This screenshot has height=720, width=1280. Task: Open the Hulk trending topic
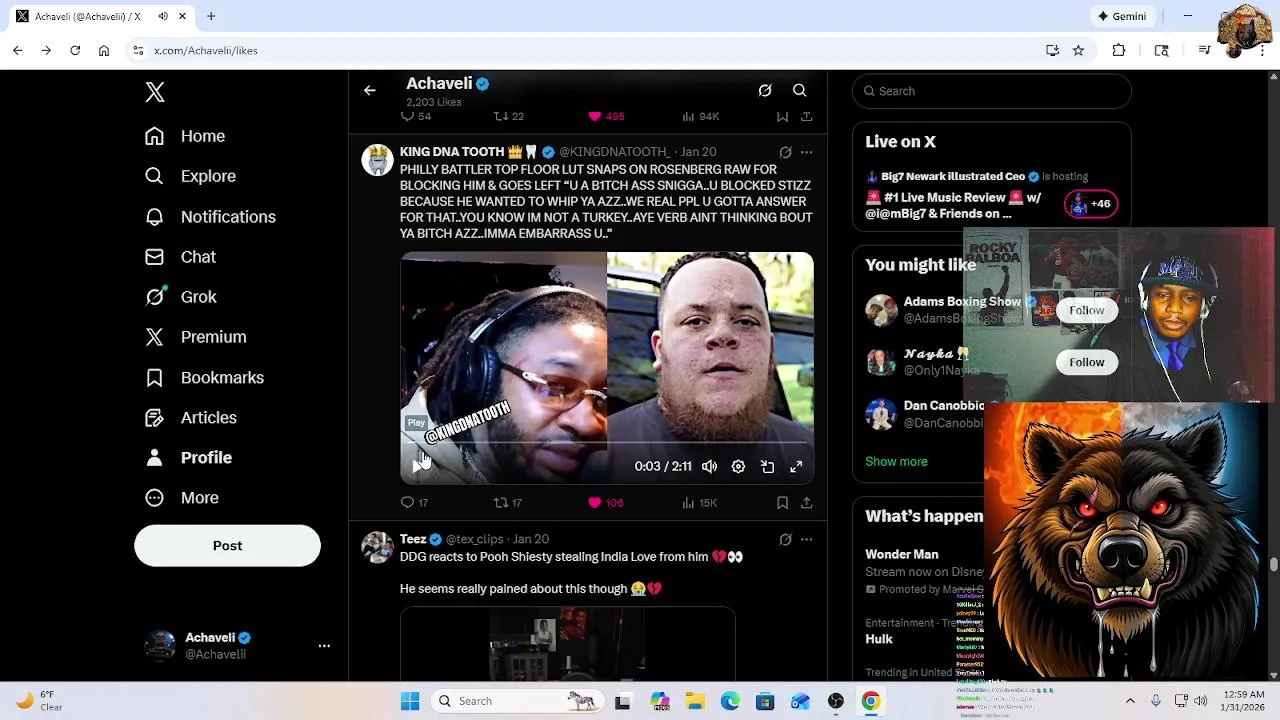[x=879, y=639]
